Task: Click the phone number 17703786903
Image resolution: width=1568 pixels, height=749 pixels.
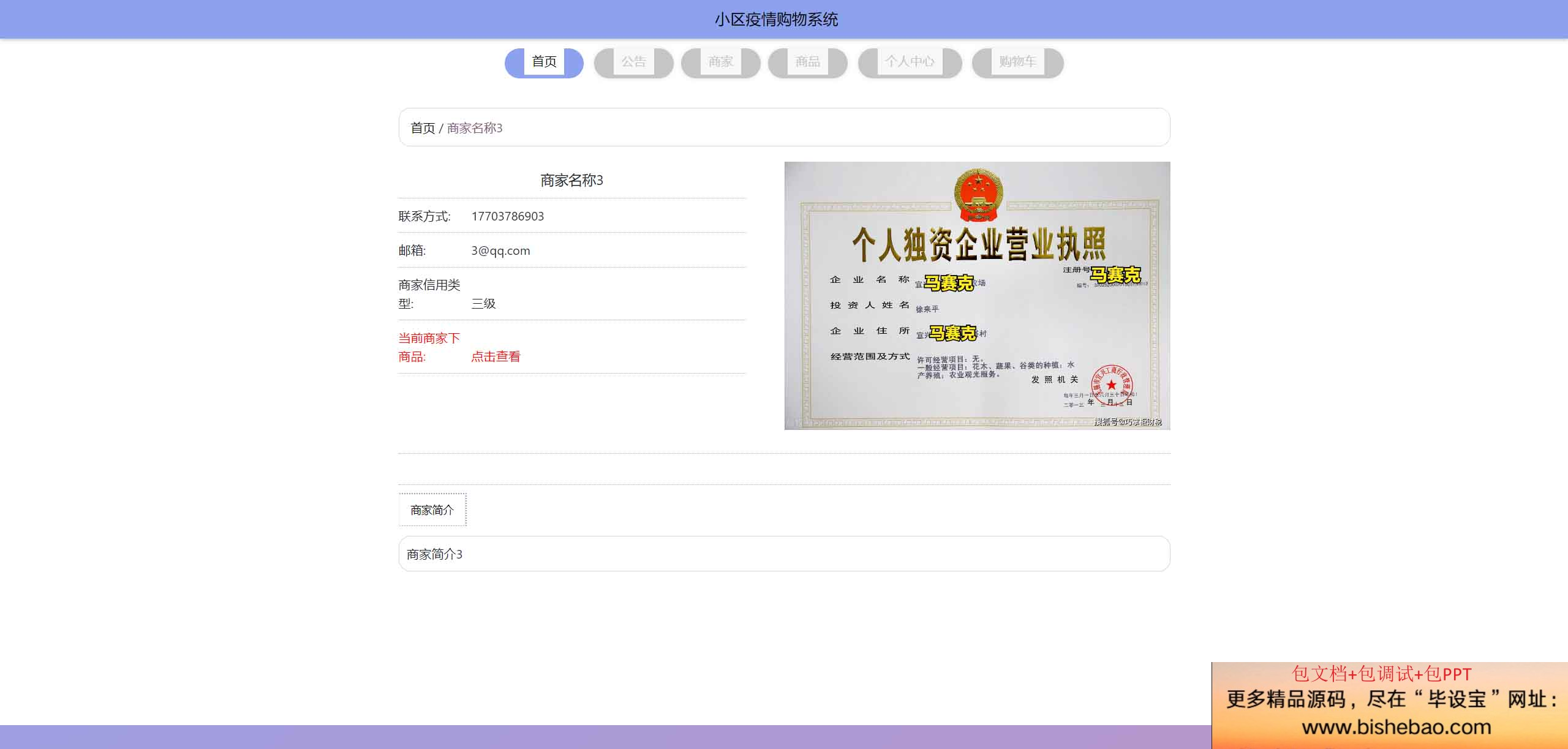Action: point(508,216)
